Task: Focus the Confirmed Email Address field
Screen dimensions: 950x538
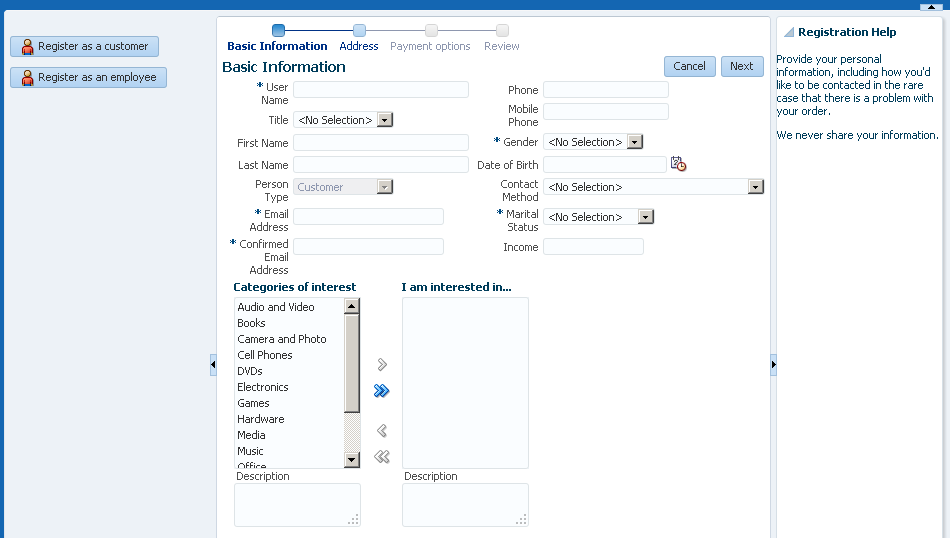Action: tap(368, 246)
